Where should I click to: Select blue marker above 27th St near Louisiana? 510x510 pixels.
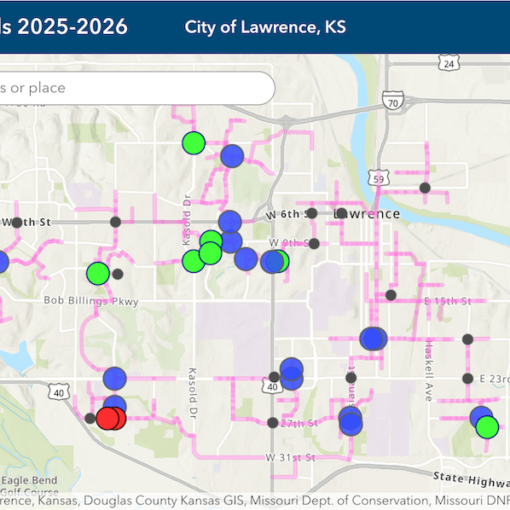pos(350,417)
